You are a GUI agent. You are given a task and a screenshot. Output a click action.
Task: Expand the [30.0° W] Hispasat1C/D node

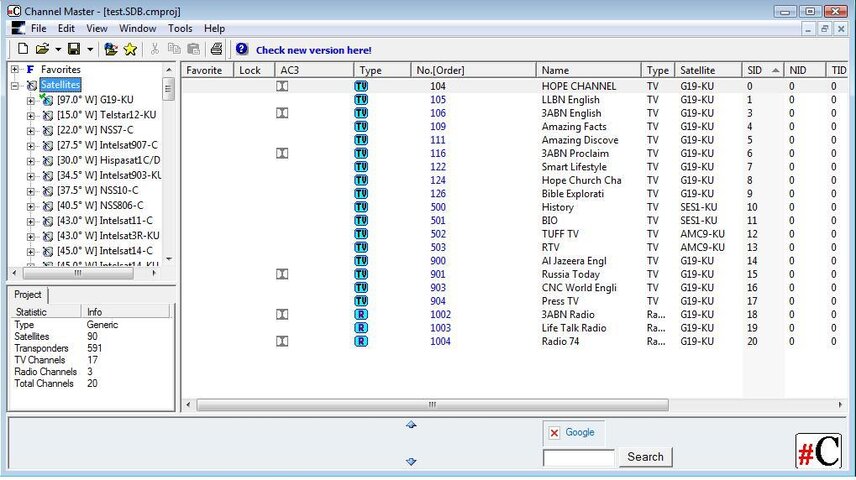point(31,161)
